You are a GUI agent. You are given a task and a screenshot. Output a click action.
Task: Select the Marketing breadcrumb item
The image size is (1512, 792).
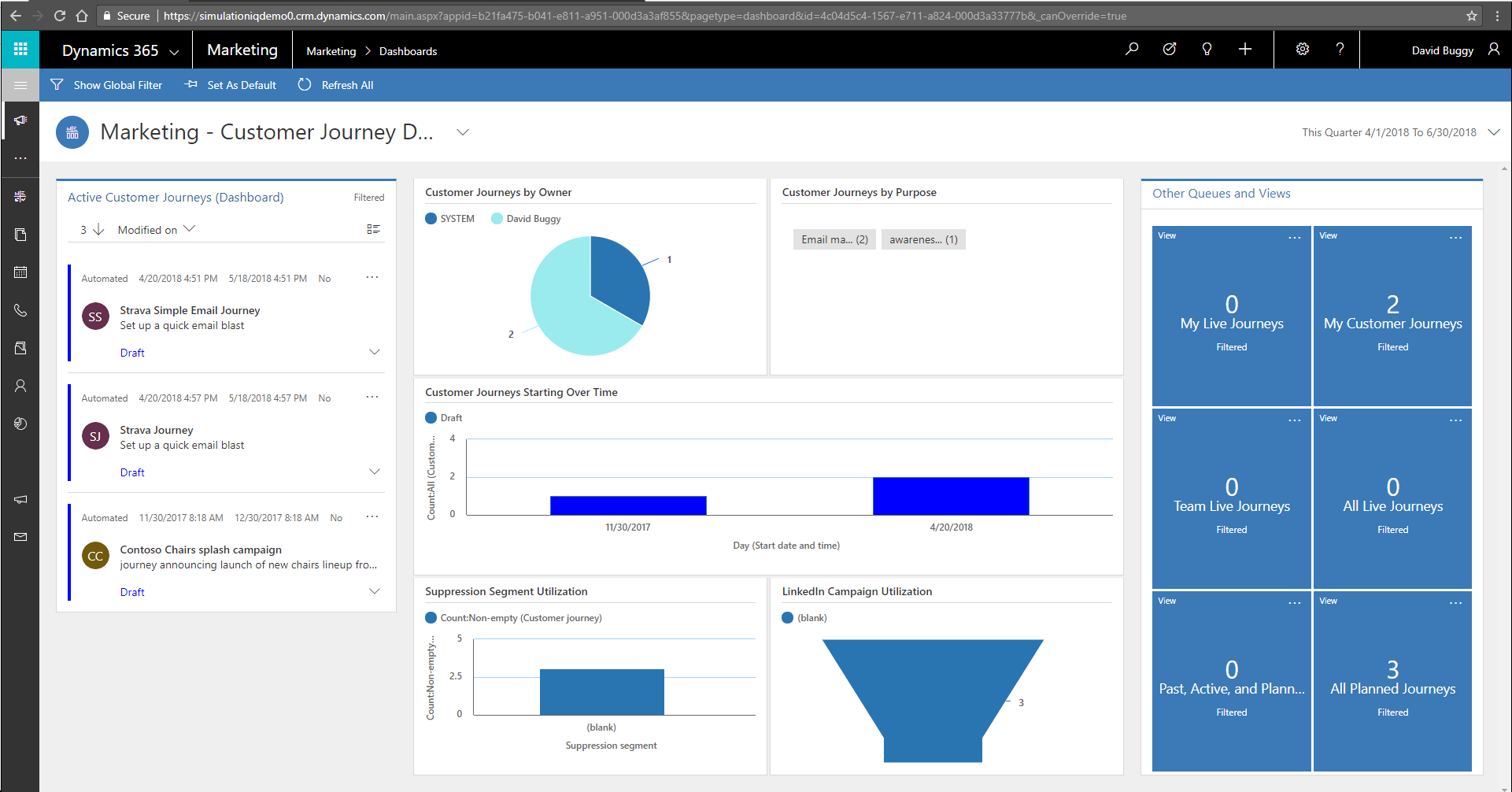point(331,51)
